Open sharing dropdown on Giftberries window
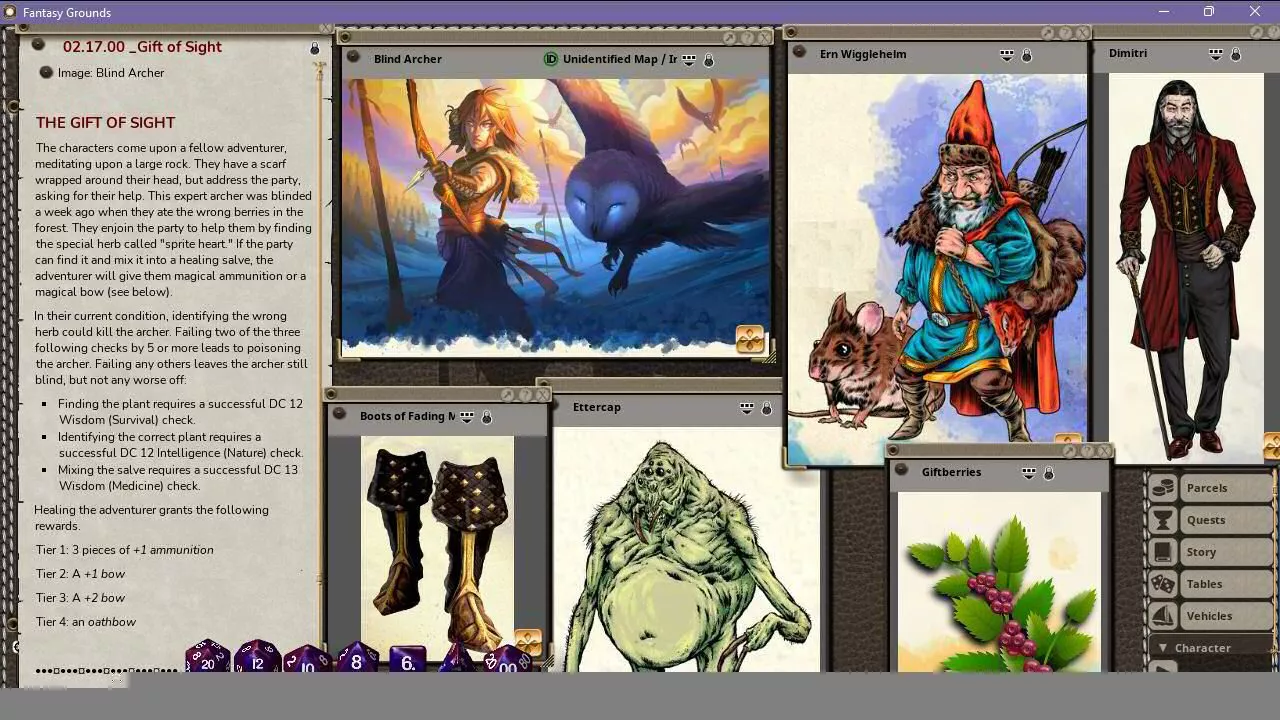1280x720 pixels. pyautogui.click(x=1028, y=473)
